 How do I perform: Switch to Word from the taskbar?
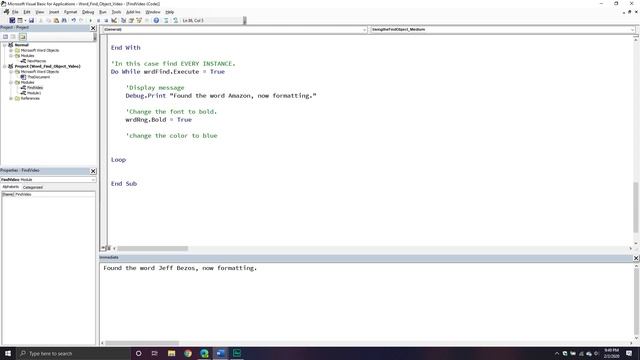[220, 353]
